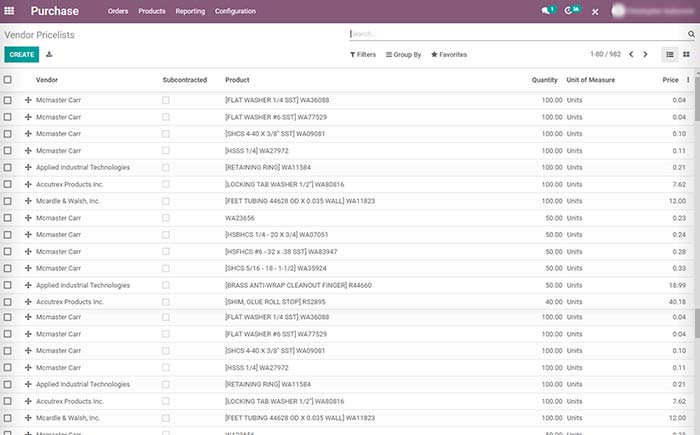Image resolution: width=700 pixels, height=435 pixels.
Task: Expand the Filters dropdown
Action: (363, 55)
